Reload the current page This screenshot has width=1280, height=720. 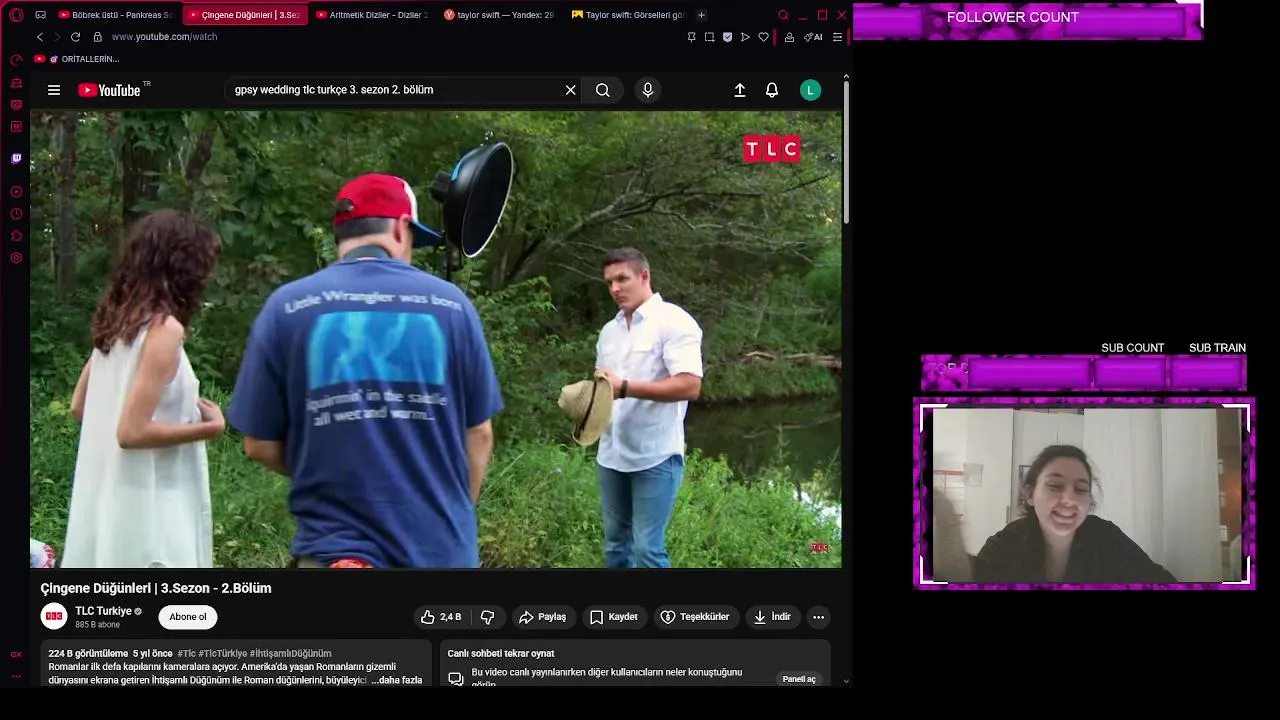pos(75,37)
